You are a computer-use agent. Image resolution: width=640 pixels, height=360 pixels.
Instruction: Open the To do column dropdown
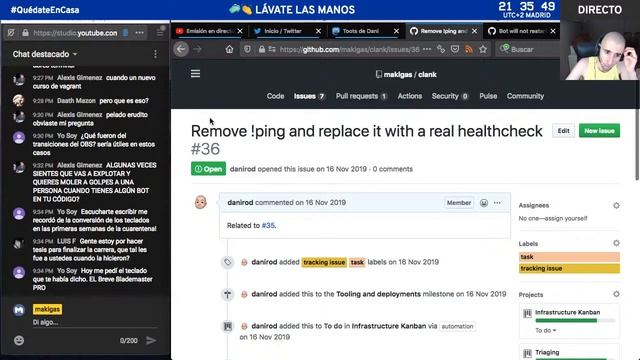point(545,330)
